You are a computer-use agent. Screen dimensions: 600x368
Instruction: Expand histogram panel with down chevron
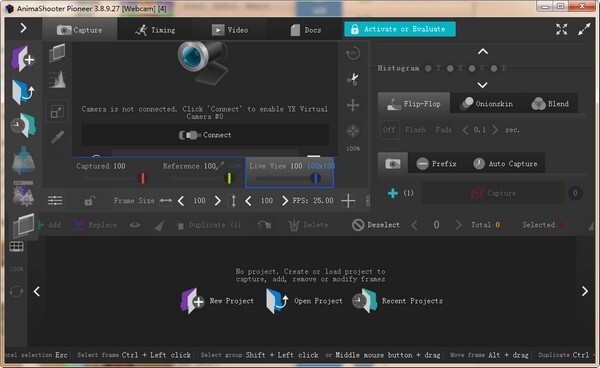click(483, 85)
